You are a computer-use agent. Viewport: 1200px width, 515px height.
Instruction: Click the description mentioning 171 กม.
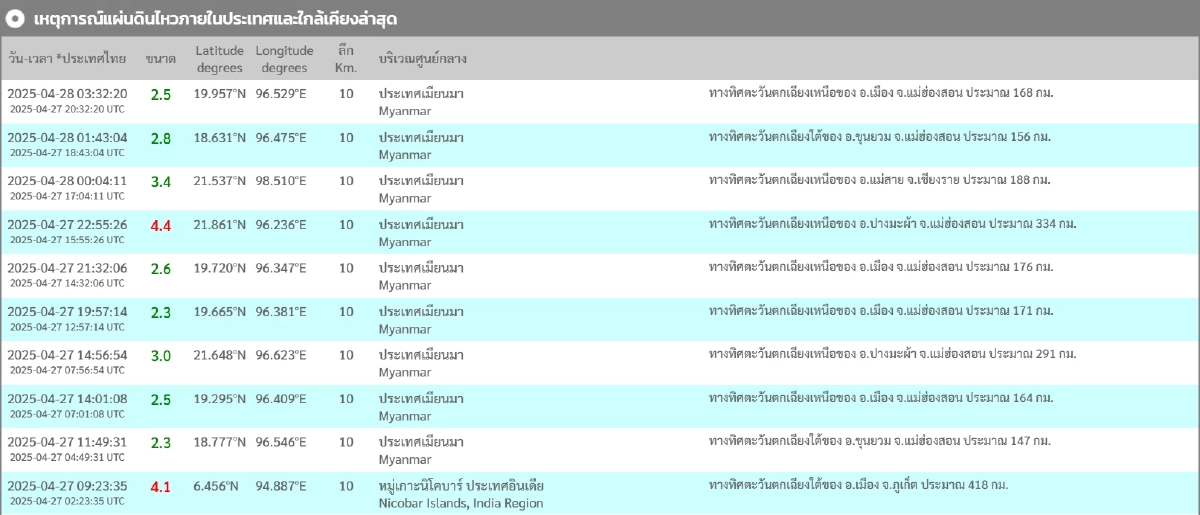pyautogui.click(x=881, y=312)
